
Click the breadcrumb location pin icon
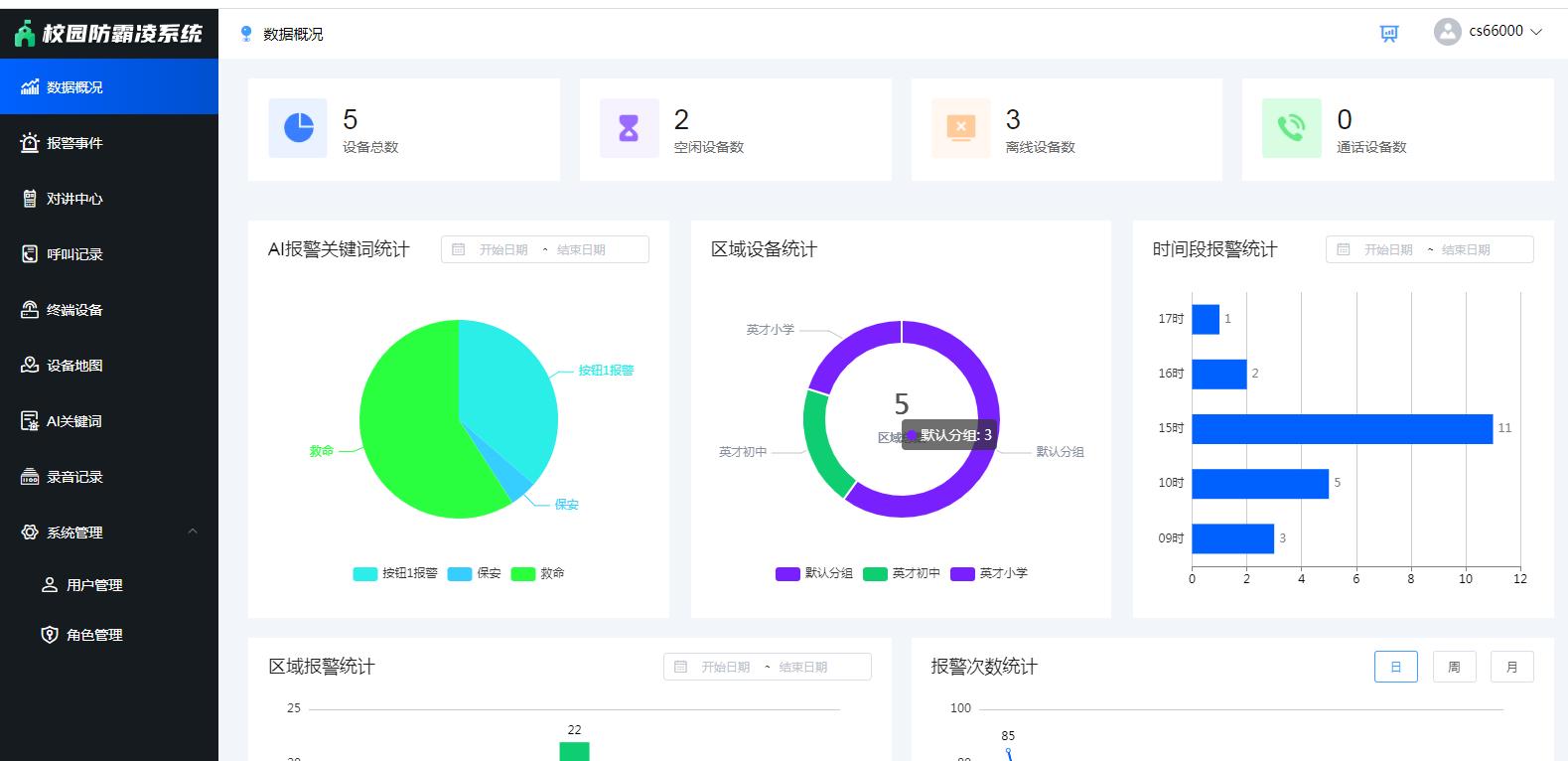tap(246, 34)
